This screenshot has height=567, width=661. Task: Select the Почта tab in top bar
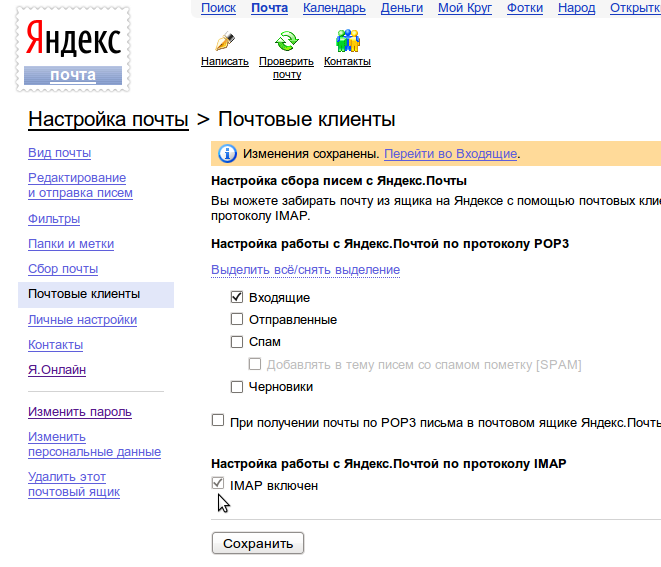(269, 8)
